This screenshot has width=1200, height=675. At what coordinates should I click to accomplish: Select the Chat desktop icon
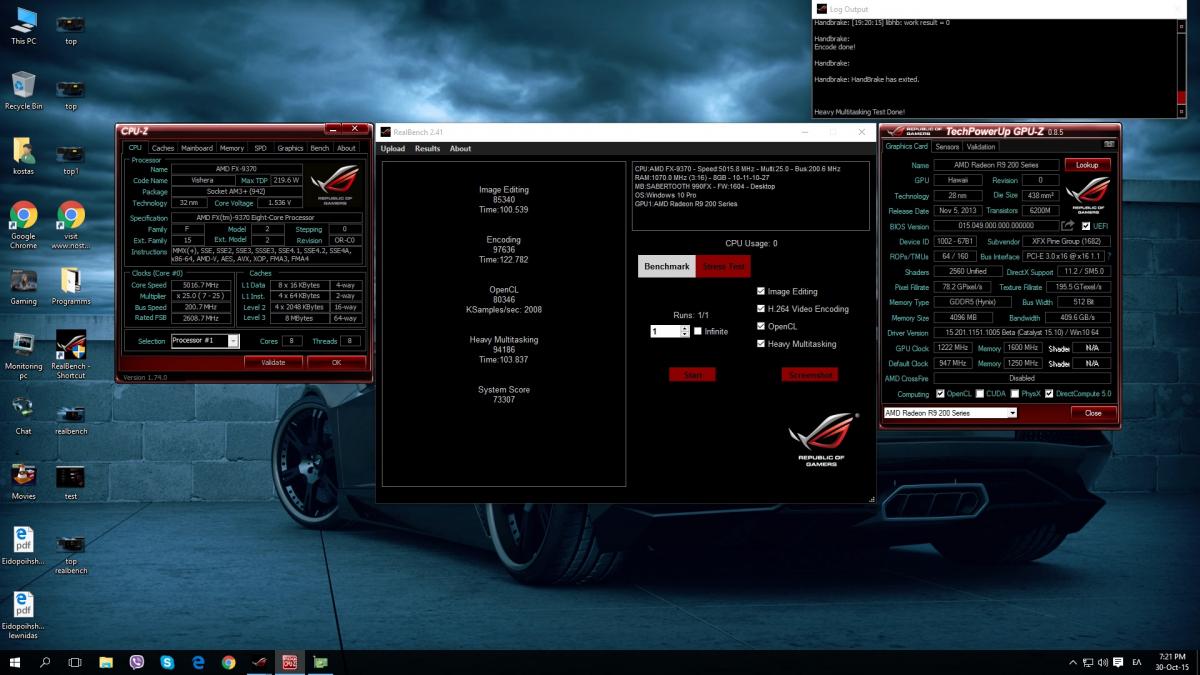click(24, 416)
